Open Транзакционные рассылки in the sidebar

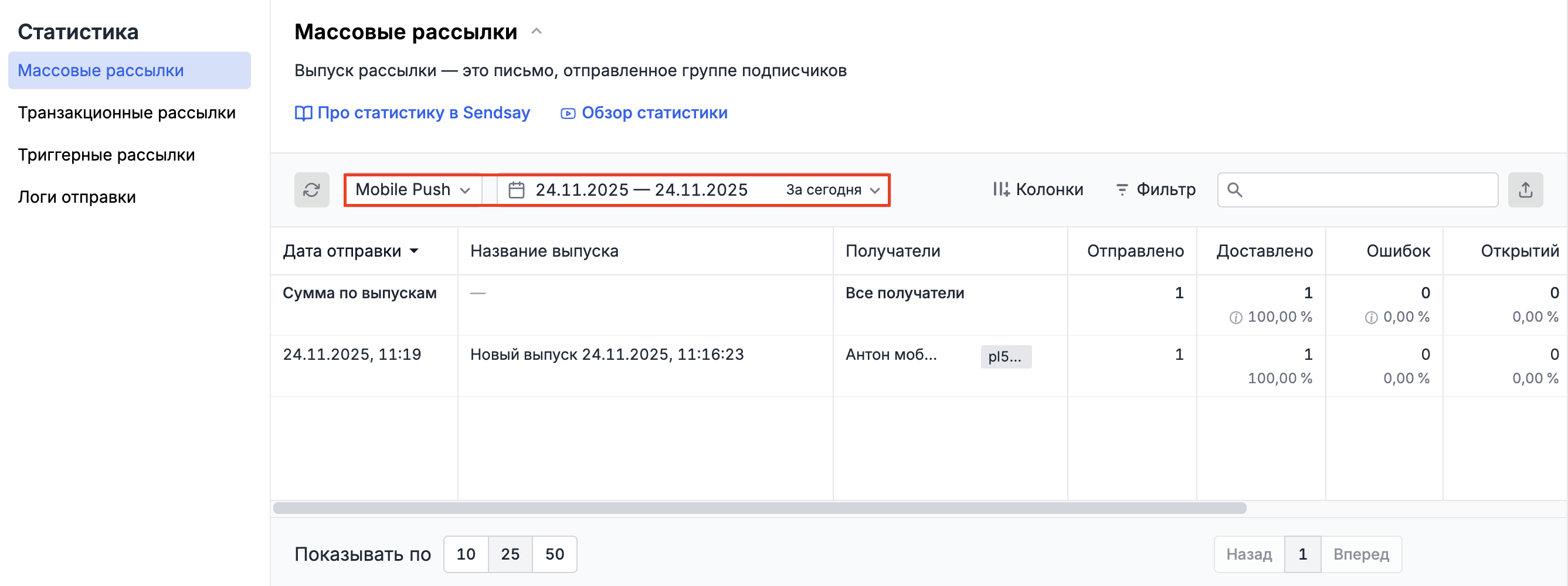tap(127, 113)
